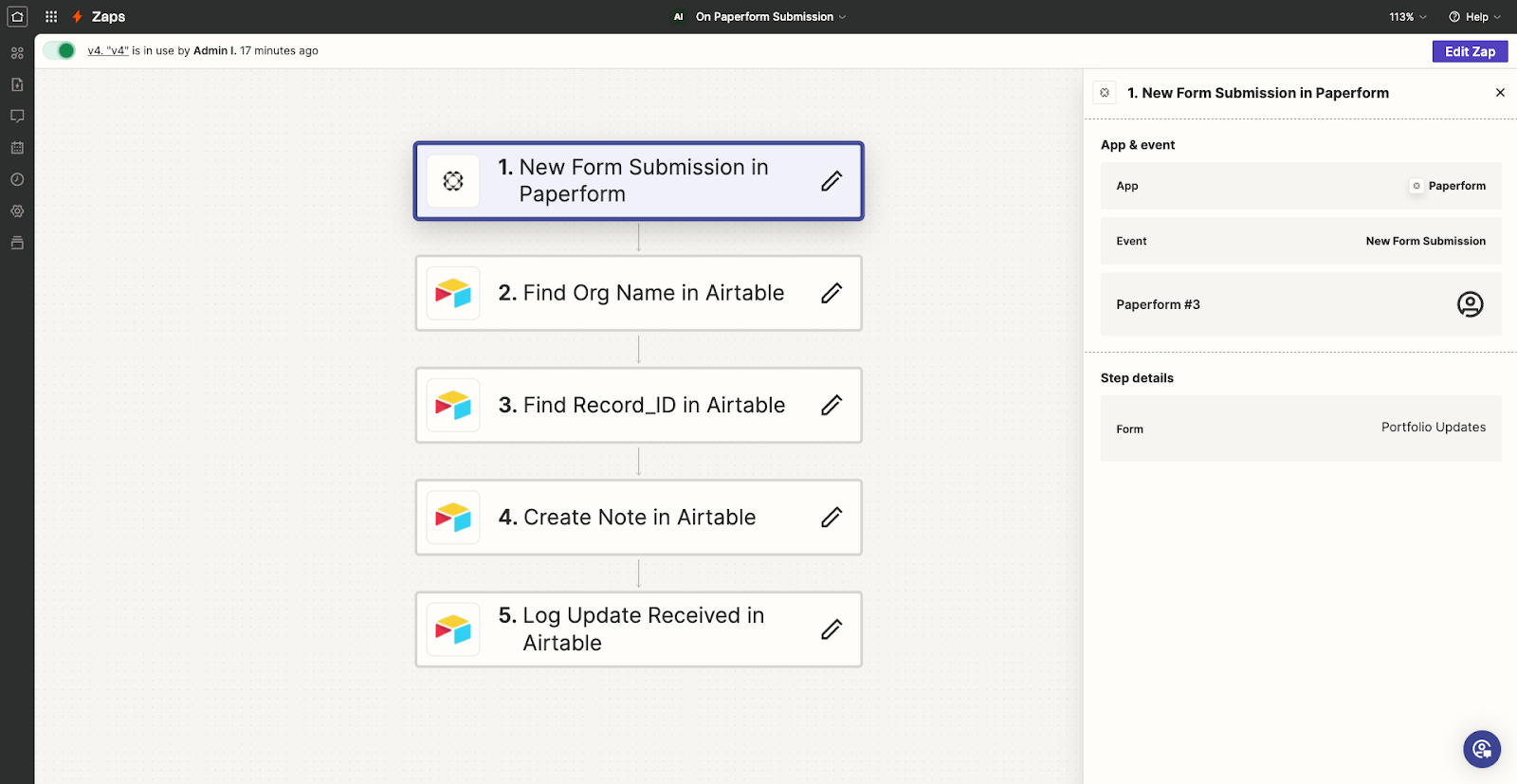Click the Zaps label in top bar
The image size is (1517, 784).
click(x=108, y=17)
